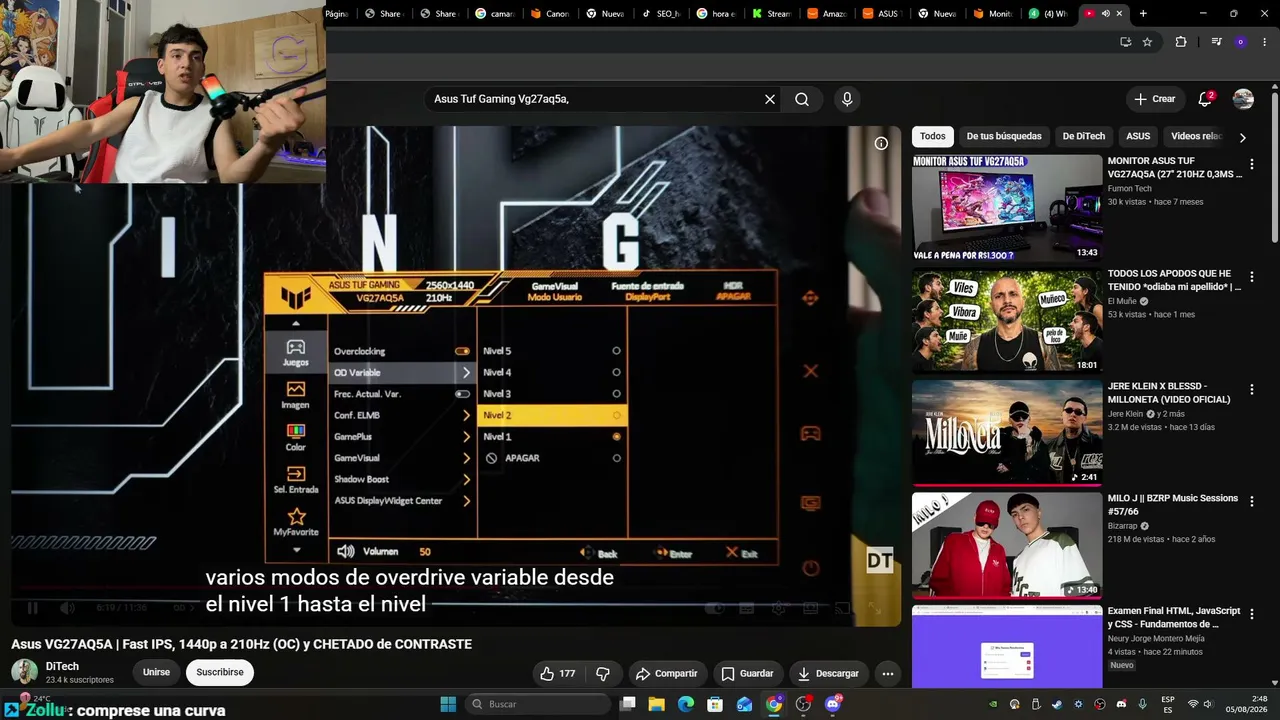This screenshot has height=720, width=1280.
Task: Open more actions menu beside Descargar
Action: tap(887, 674)
